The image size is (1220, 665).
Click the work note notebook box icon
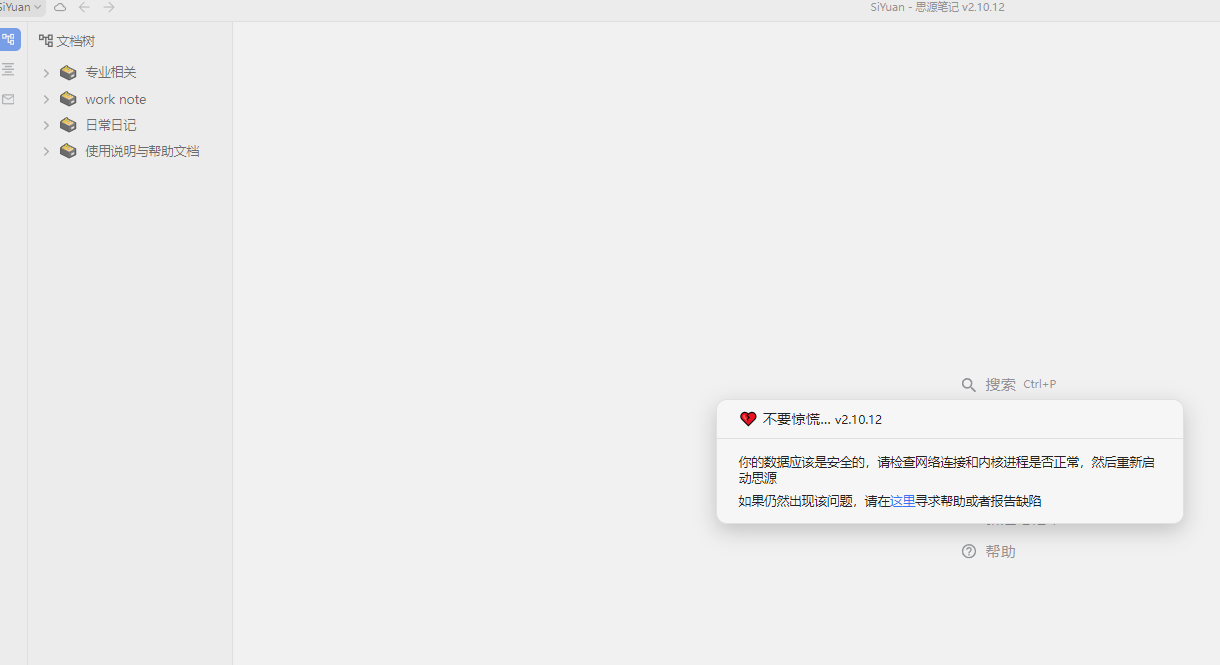[68, 99]
